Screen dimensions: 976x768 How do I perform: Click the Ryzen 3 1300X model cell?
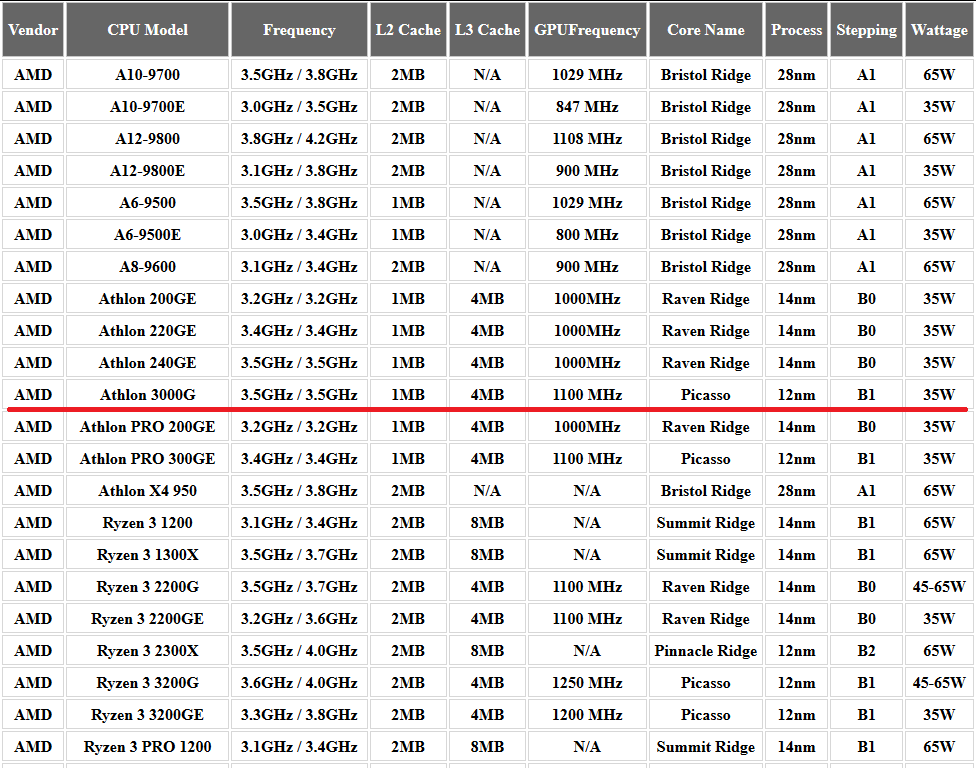[x=148, y=555]
